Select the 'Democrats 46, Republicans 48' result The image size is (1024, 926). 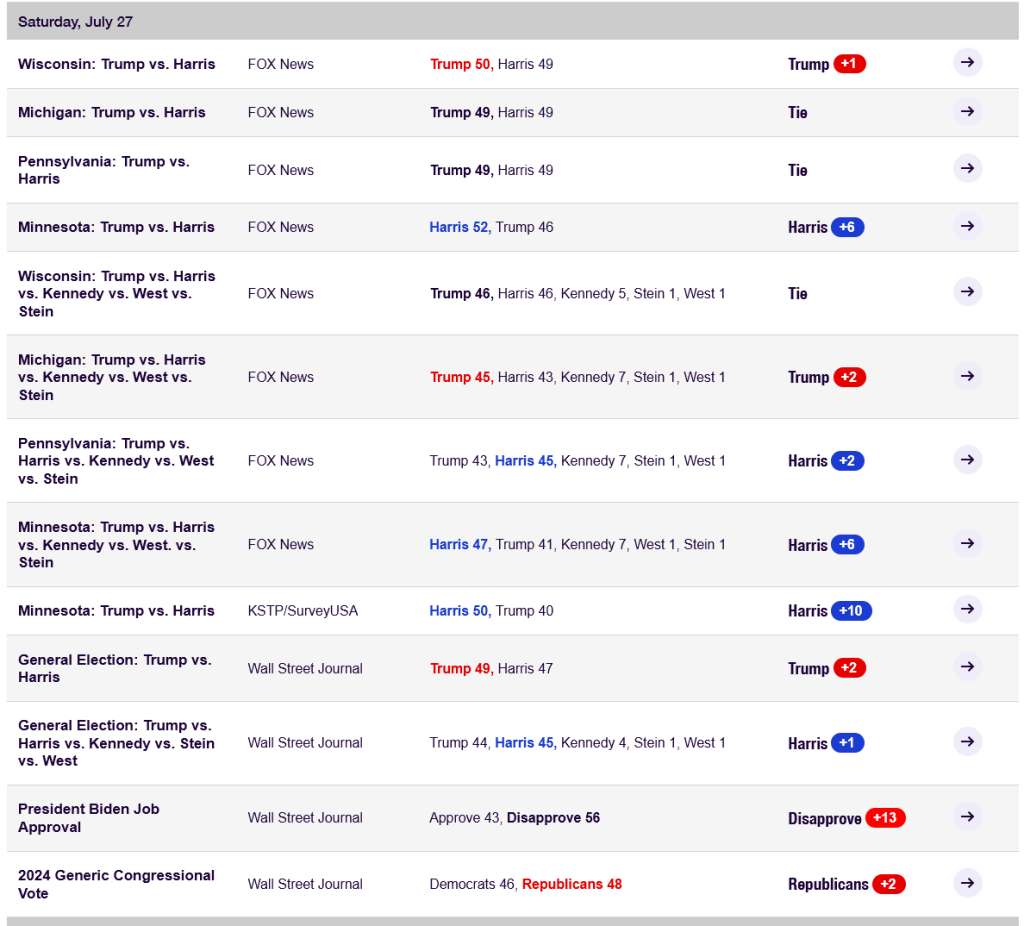click(526, 884)
